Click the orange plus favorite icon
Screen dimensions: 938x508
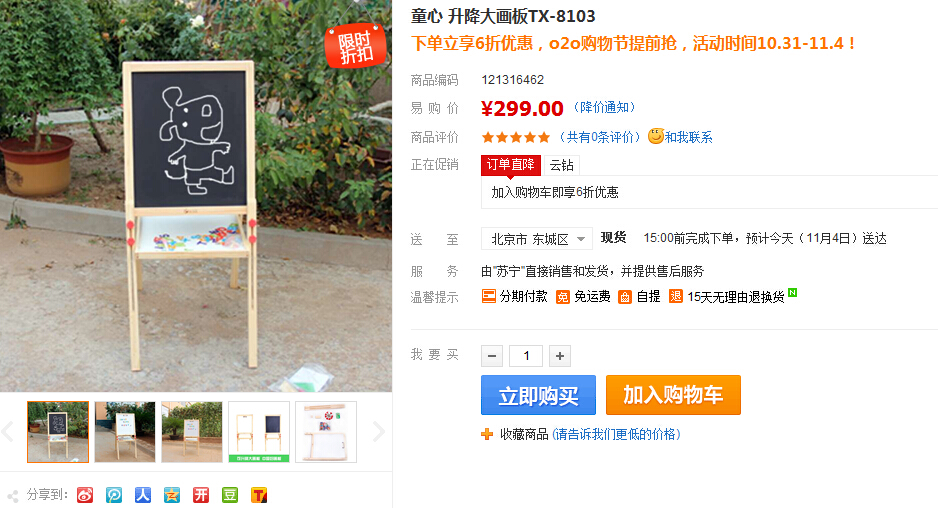pyautogui.click(x=487, y=434)
